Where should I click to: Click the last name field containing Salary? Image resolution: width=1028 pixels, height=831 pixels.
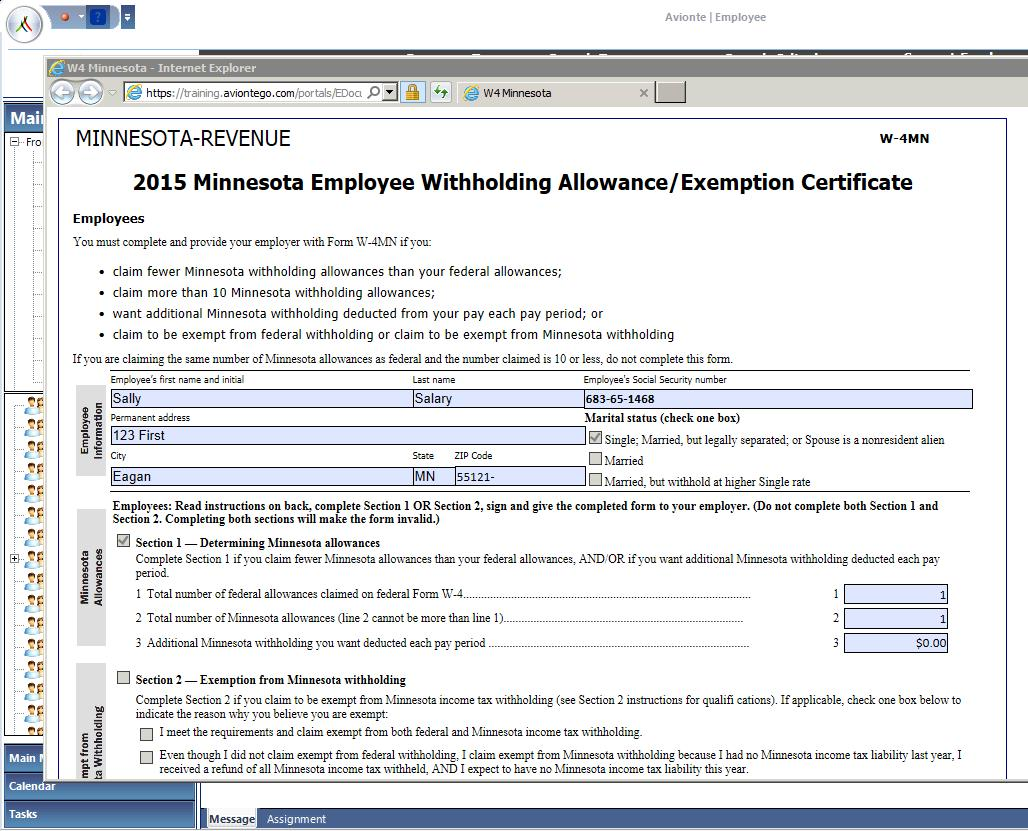pos(498,398)
